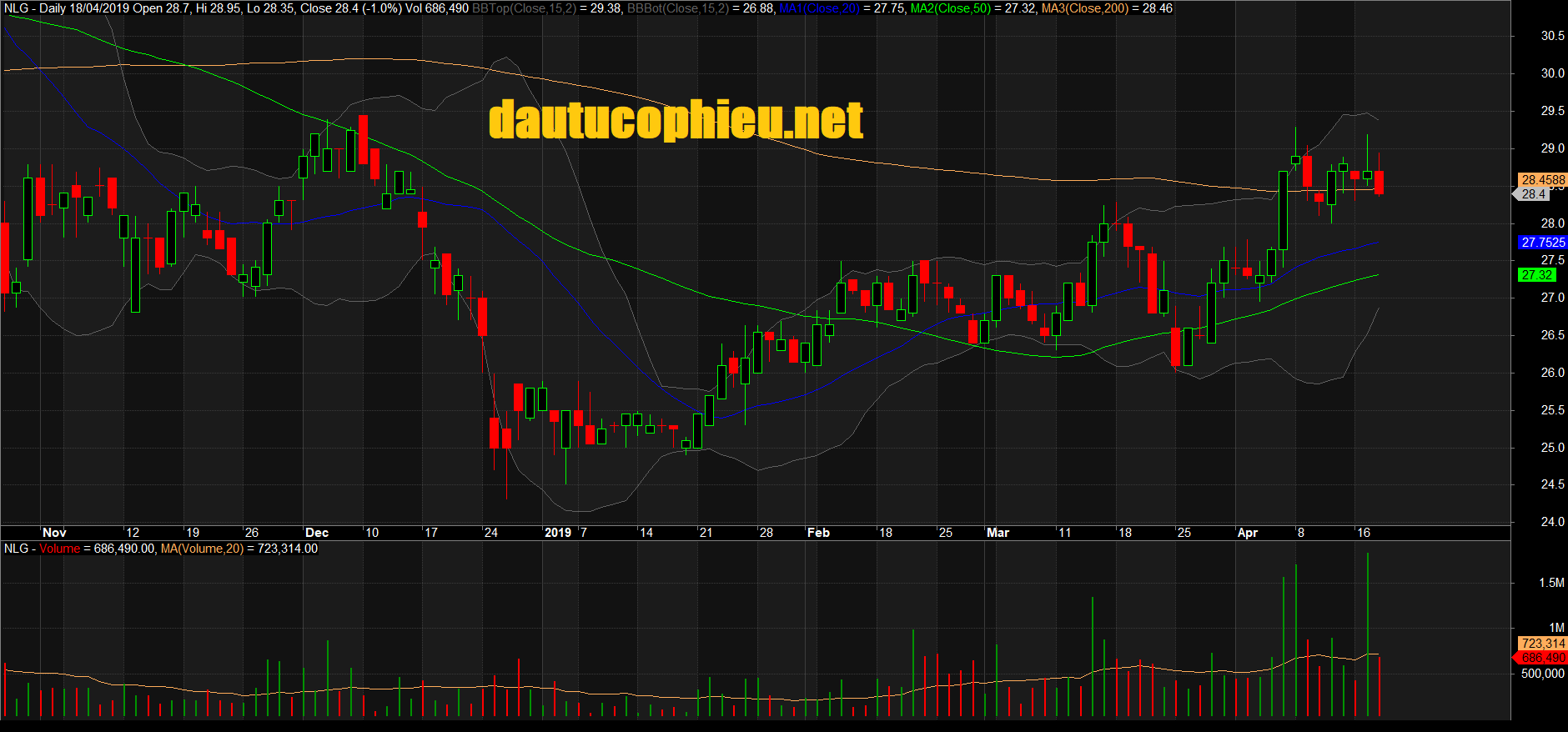
Task: Click the blue 27.7525 price tag
Action: coord(1542,243)
